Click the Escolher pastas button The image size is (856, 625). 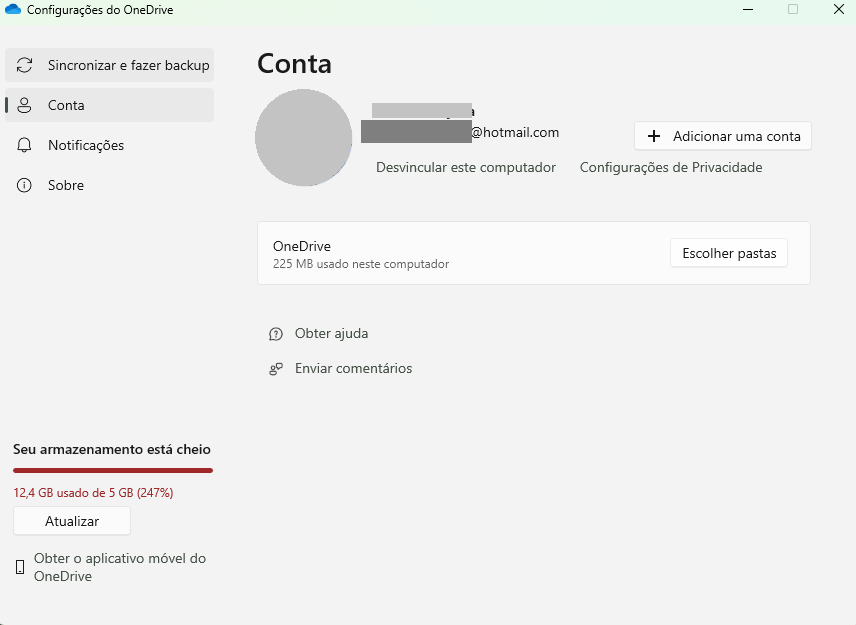(x=729, y=253)
